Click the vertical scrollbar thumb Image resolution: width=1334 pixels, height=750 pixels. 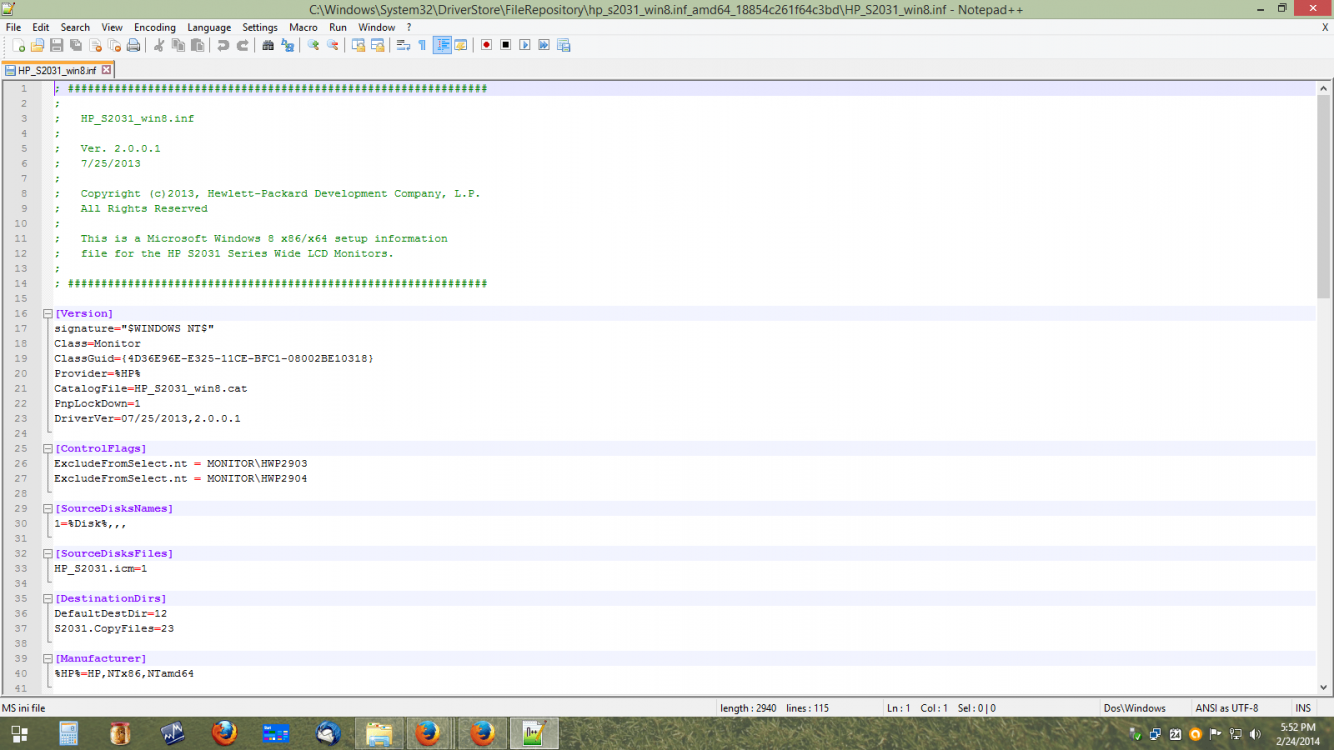pyautogui.click(x=1324, y=196)
